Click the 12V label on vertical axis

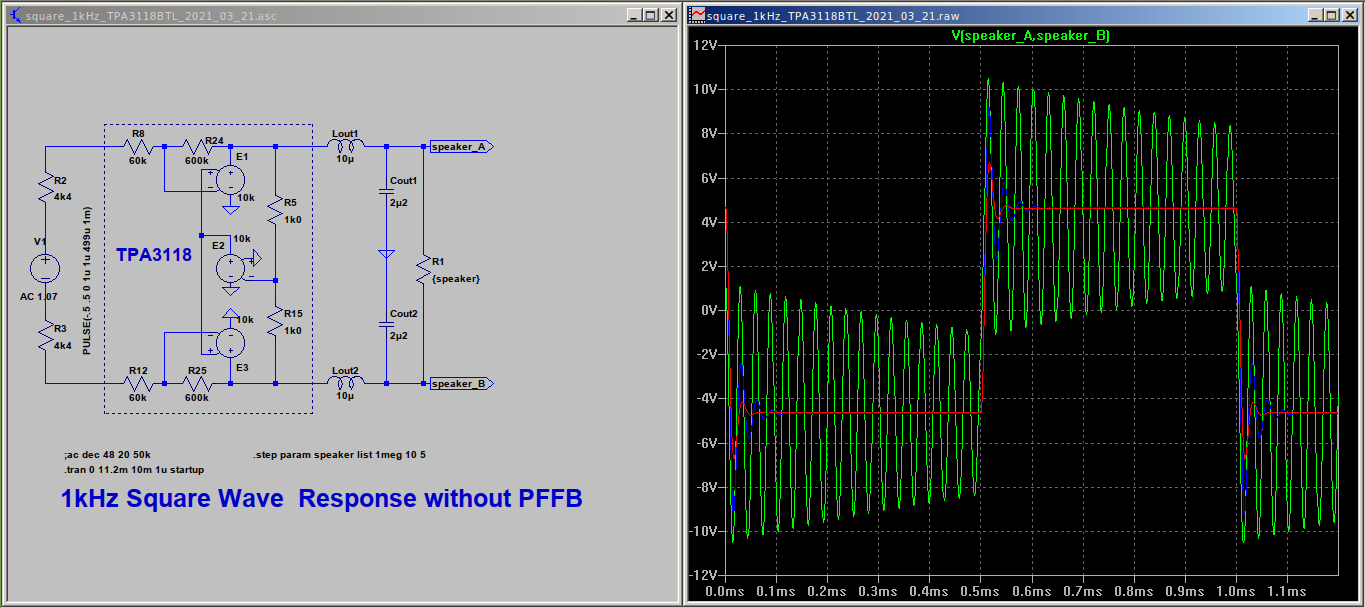click(x=705, y=45)
